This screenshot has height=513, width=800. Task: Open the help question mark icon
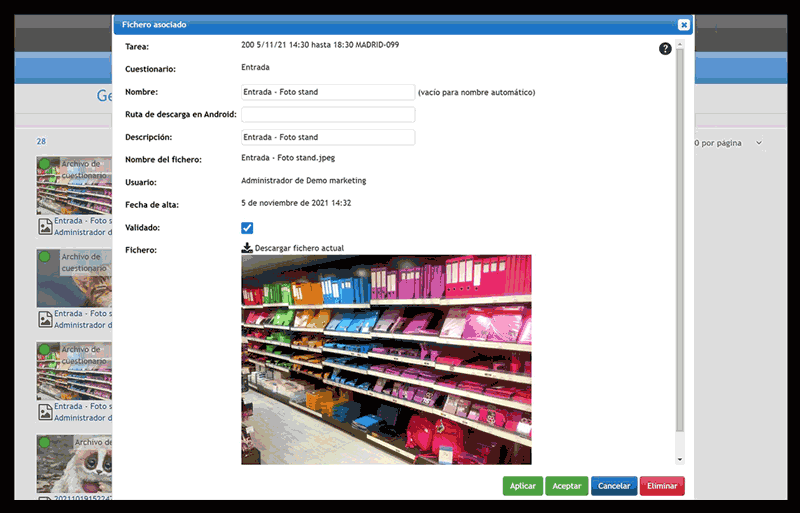click(665, 48)
